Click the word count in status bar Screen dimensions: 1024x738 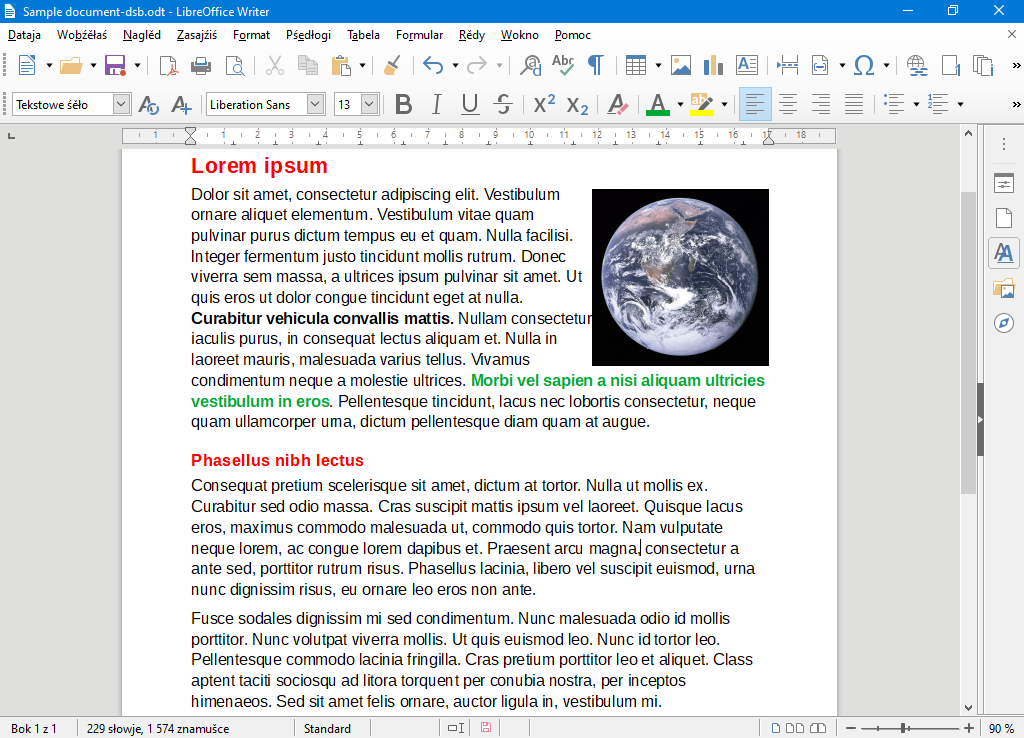[158, 728]
